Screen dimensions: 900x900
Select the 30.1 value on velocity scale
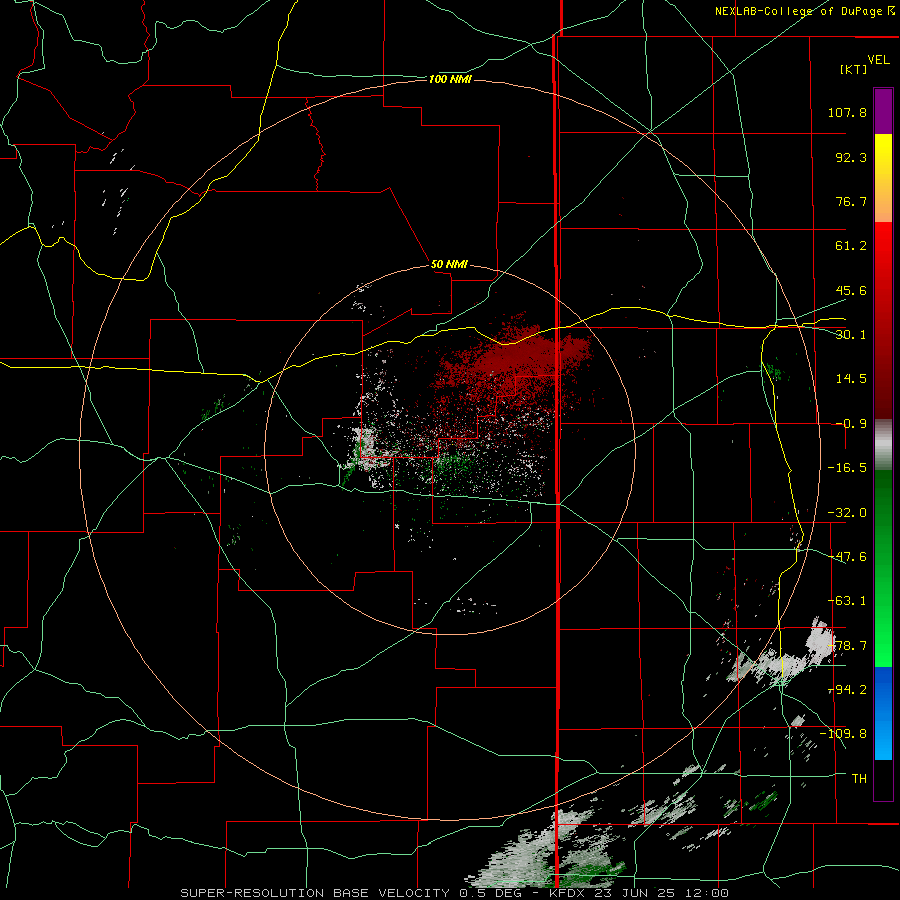[851, 335]
